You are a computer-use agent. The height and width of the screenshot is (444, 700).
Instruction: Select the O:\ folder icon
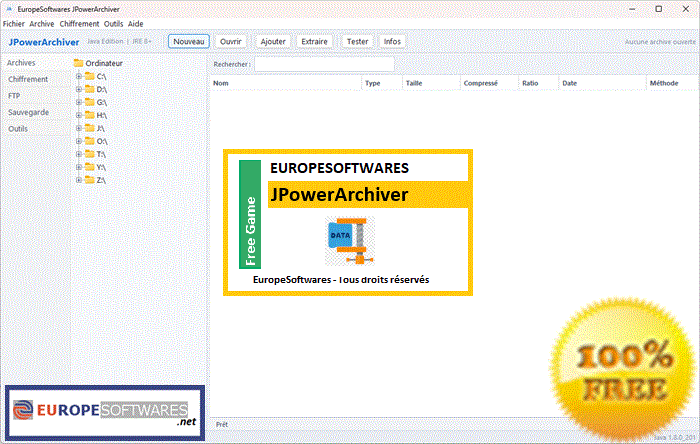90,141
